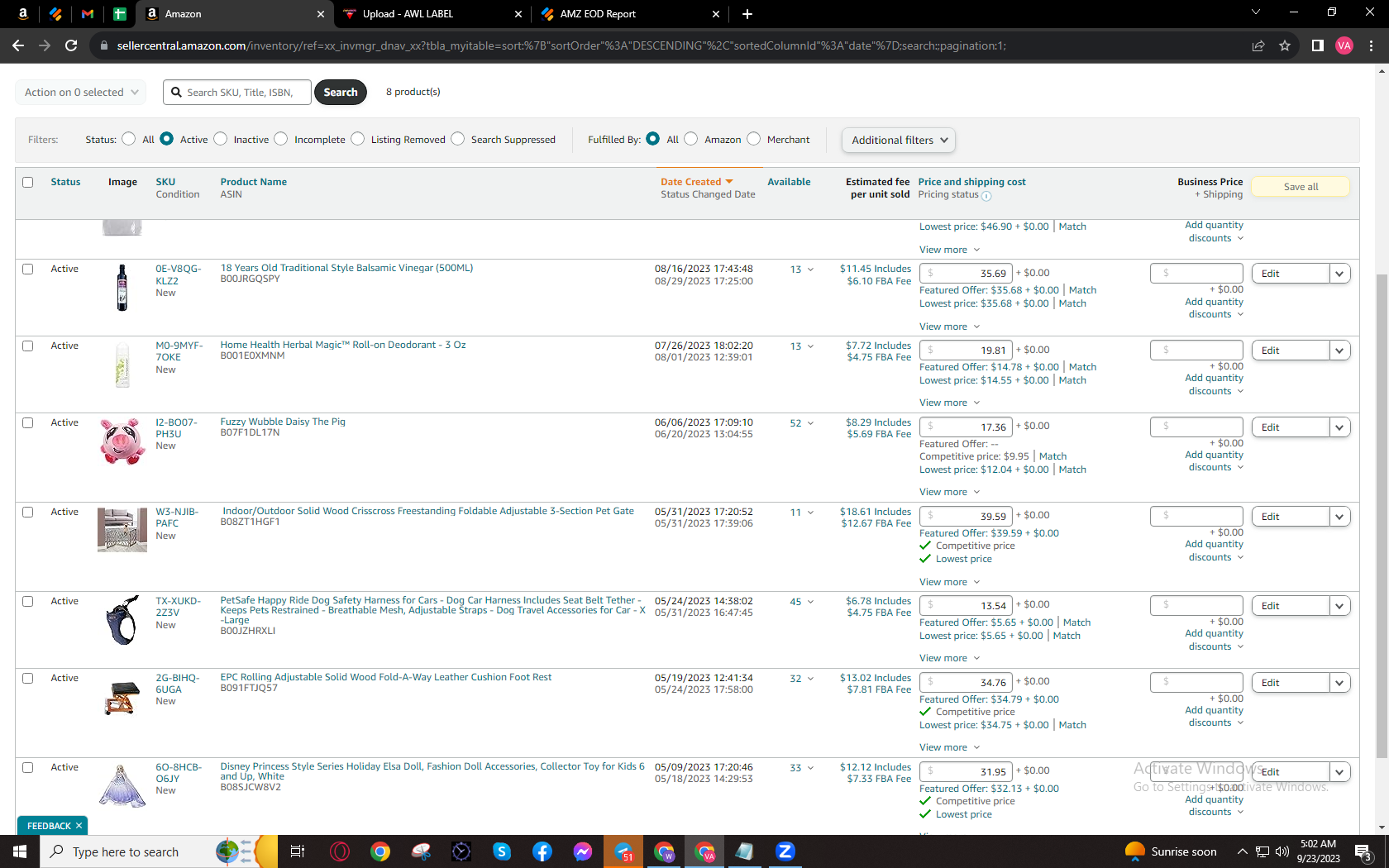Open a new browser tab
The width and height of the screenshot is (1389, 868).
coord(747,14)
